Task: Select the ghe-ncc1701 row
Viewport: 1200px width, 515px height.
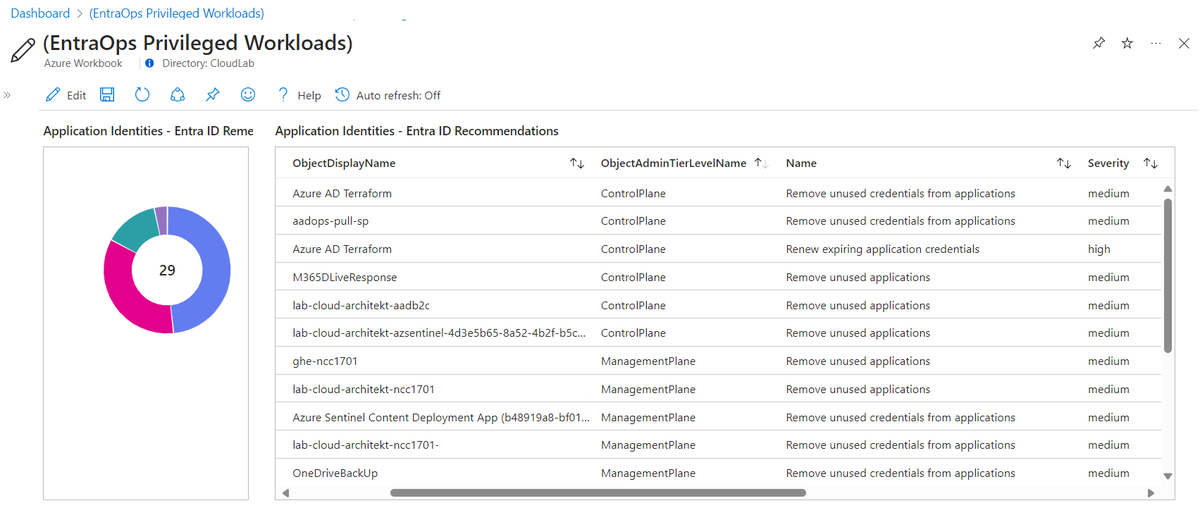Action: coord(718,361)
